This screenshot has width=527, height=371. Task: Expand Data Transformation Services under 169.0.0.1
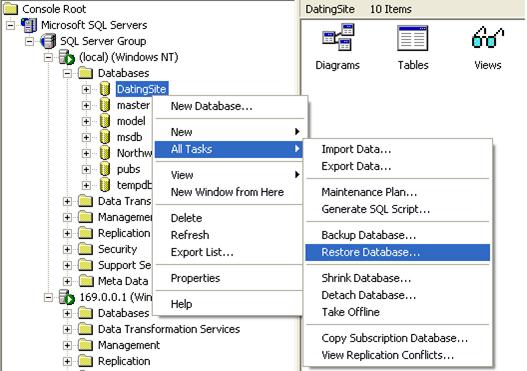[67, 329]
